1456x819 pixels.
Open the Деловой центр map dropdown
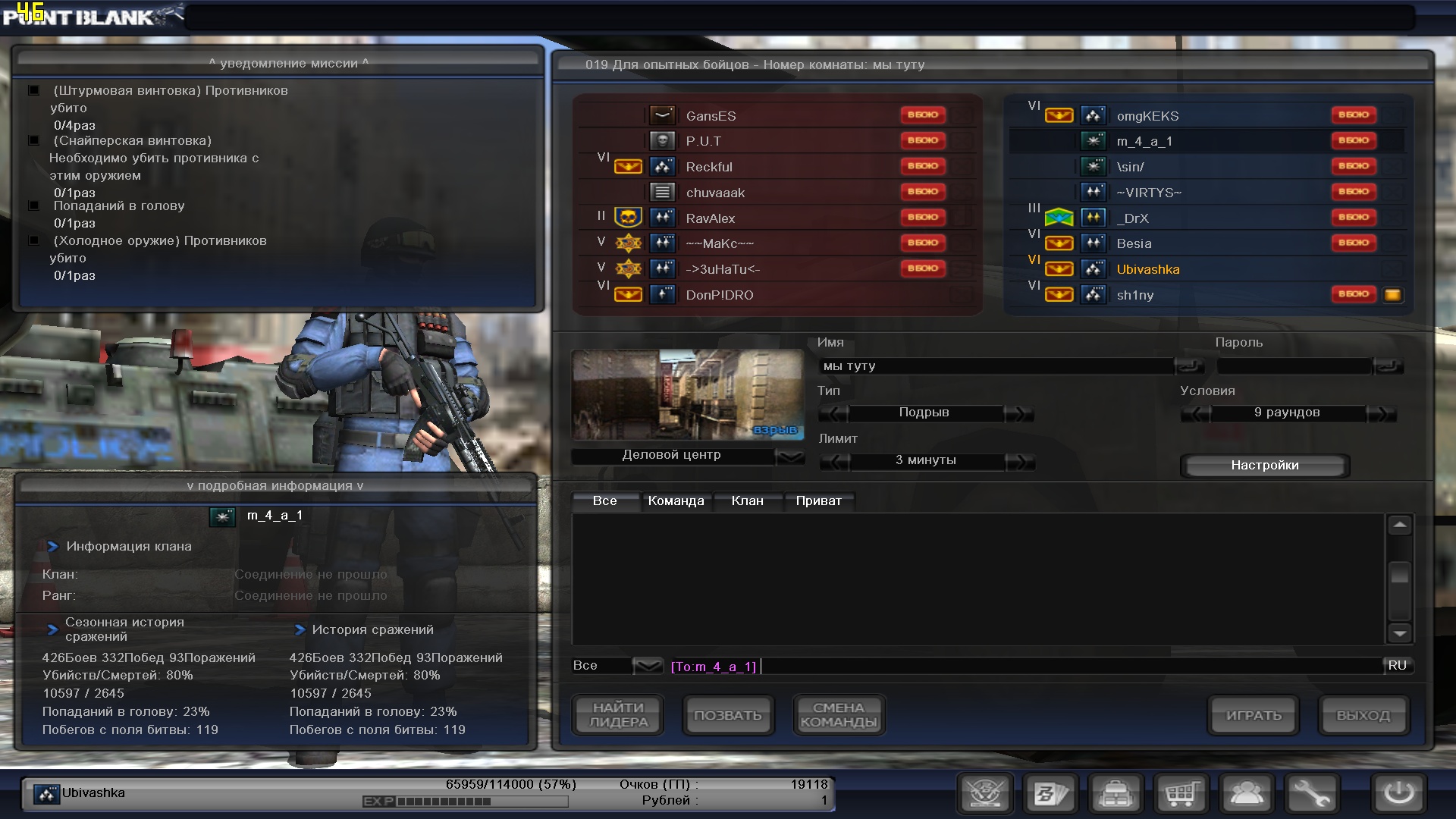[x=789, y=457]
